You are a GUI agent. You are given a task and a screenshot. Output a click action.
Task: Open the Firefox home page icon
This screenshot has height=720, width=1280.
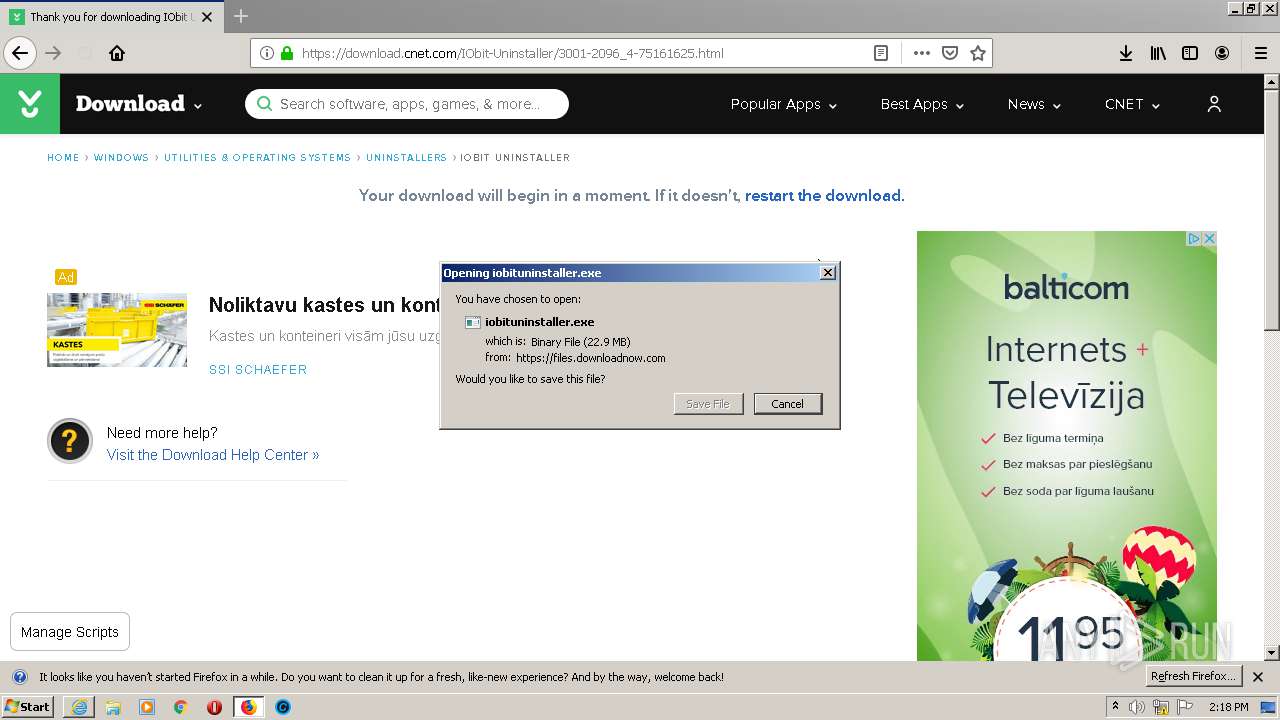click(x=117, y=53)
